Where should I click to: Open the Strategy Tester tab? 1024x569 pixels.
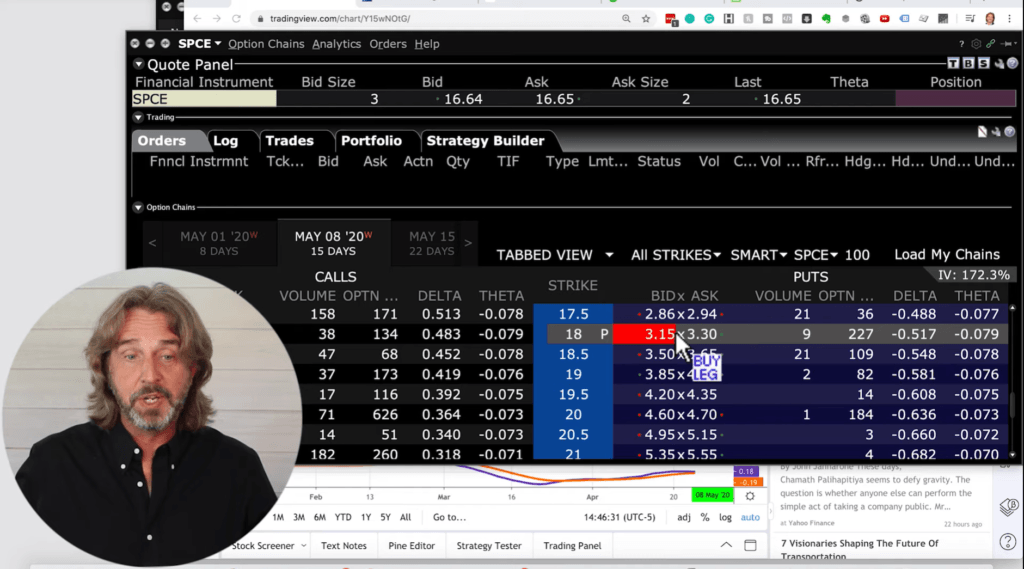(x=488, y=545)
